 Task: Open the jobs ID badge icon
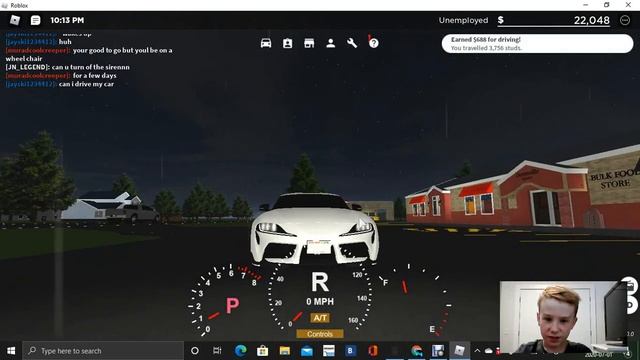point(287,43)
